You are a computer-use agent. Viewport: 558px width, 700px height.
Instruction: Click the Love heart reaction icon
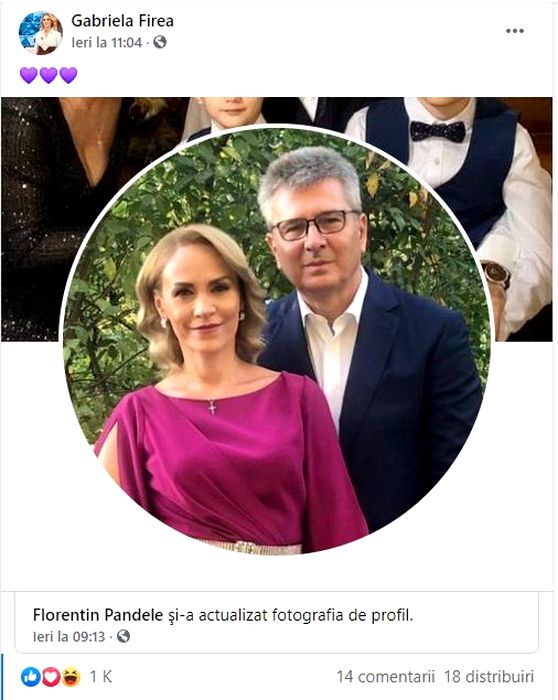pyautogui.click(x=51, y=677)
